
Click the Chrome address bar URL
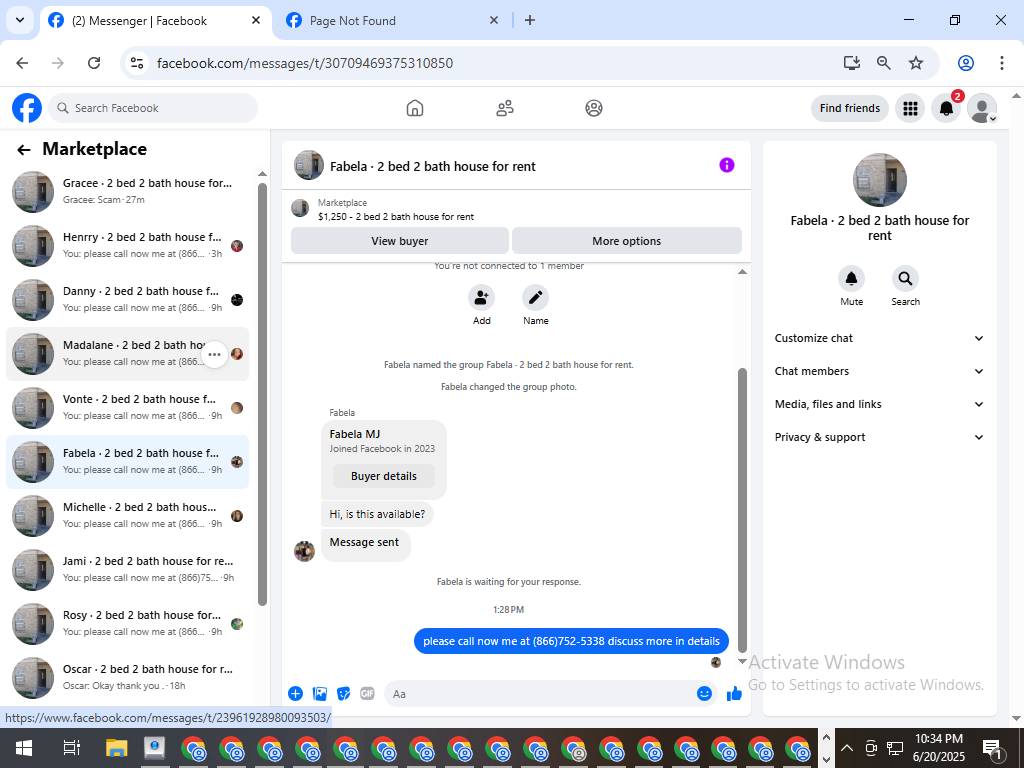coord(305,63)
